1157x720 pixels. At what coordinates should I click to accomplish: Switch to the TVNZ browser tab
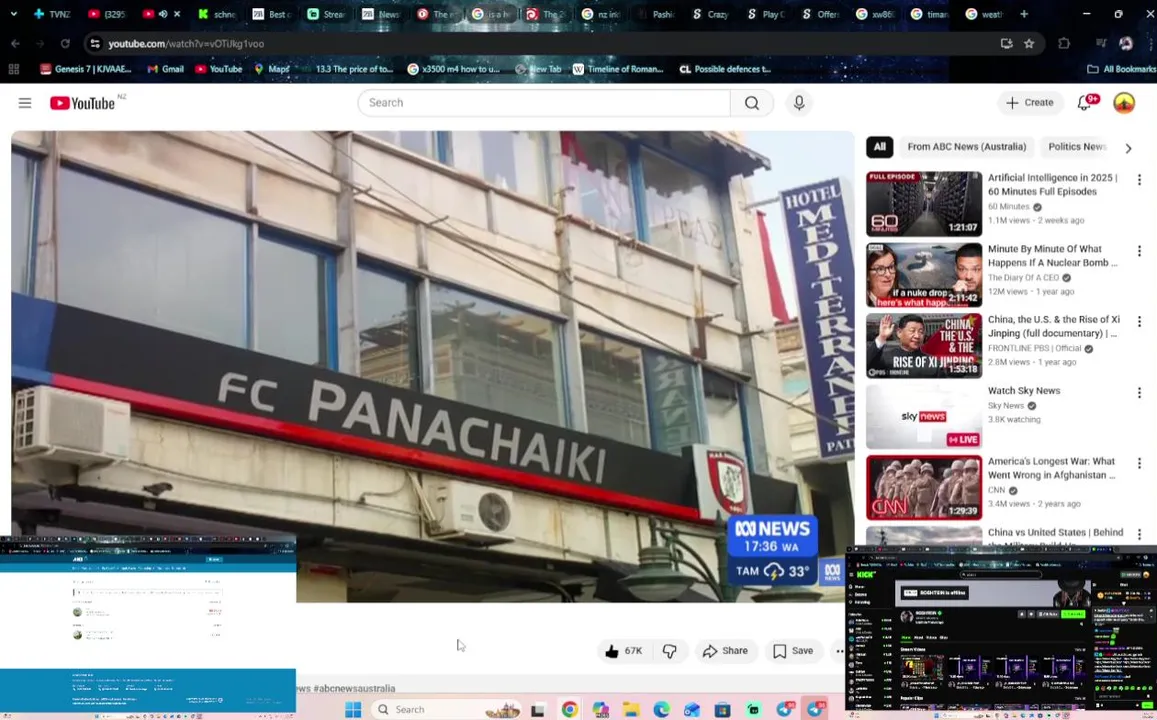click(x=53, y=14)
